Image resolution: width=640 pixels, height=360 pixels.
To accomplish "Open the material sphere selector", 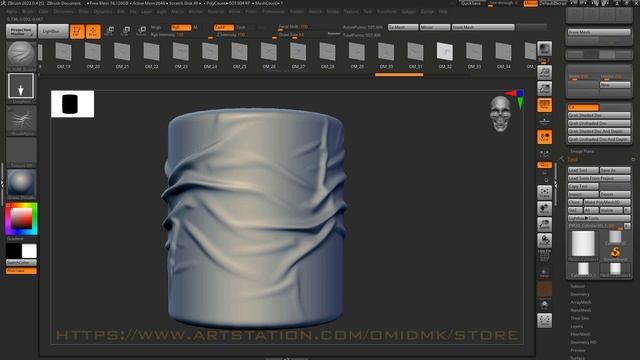I will point(21,184).
